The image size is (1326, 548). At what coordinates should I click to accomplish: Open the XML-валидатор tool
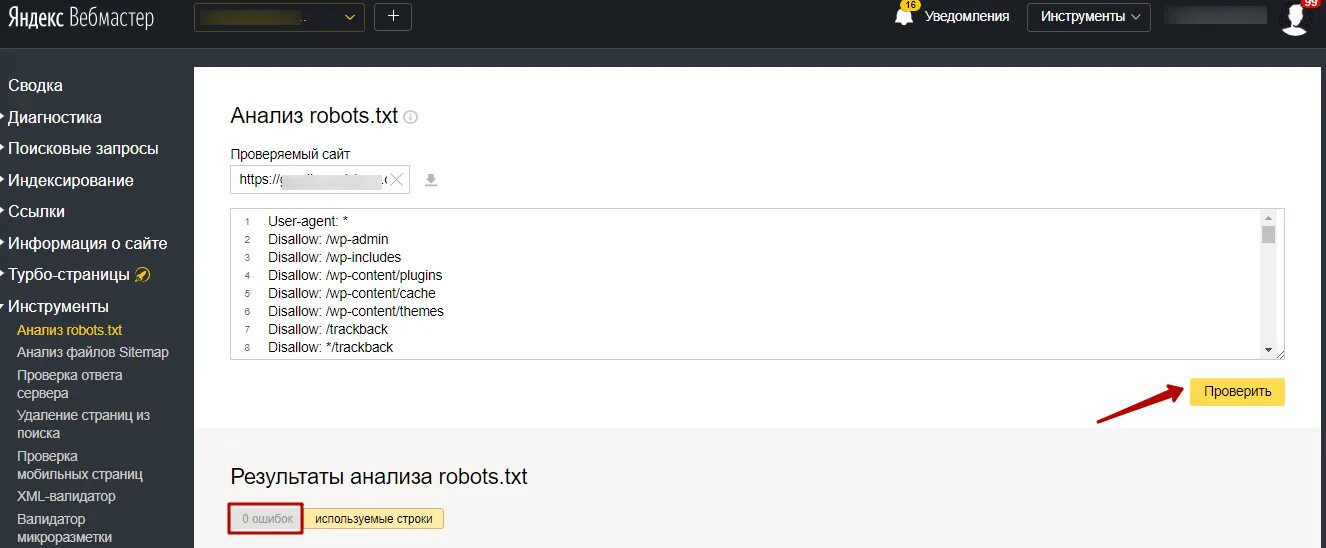click(66, 496)
